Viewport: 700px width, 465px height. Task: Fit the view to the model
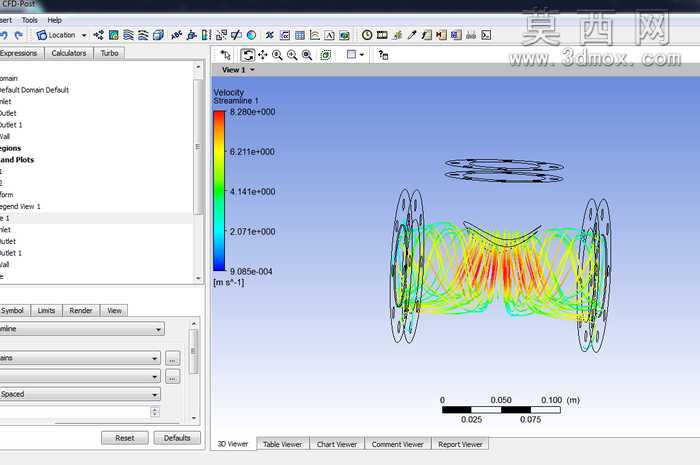(x=307, y=55)
